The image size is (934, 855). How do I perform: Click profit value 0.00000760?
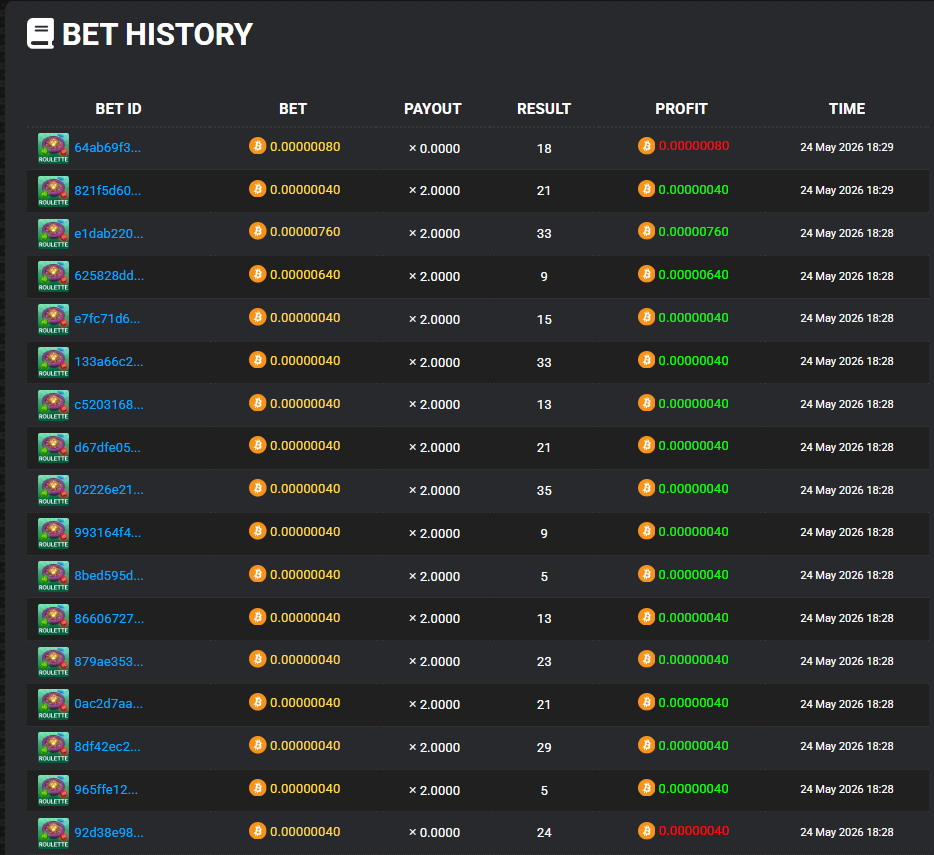click(x=693, y=232)
